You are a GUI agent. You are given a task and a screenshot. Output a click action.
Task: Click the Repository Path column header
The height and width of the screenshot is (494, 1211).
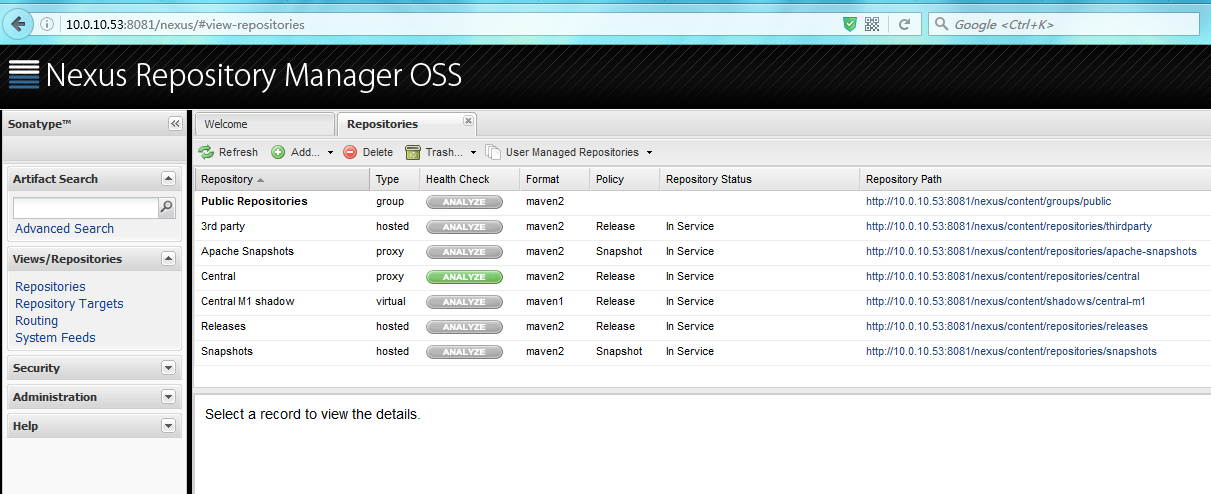point(1035,179)
